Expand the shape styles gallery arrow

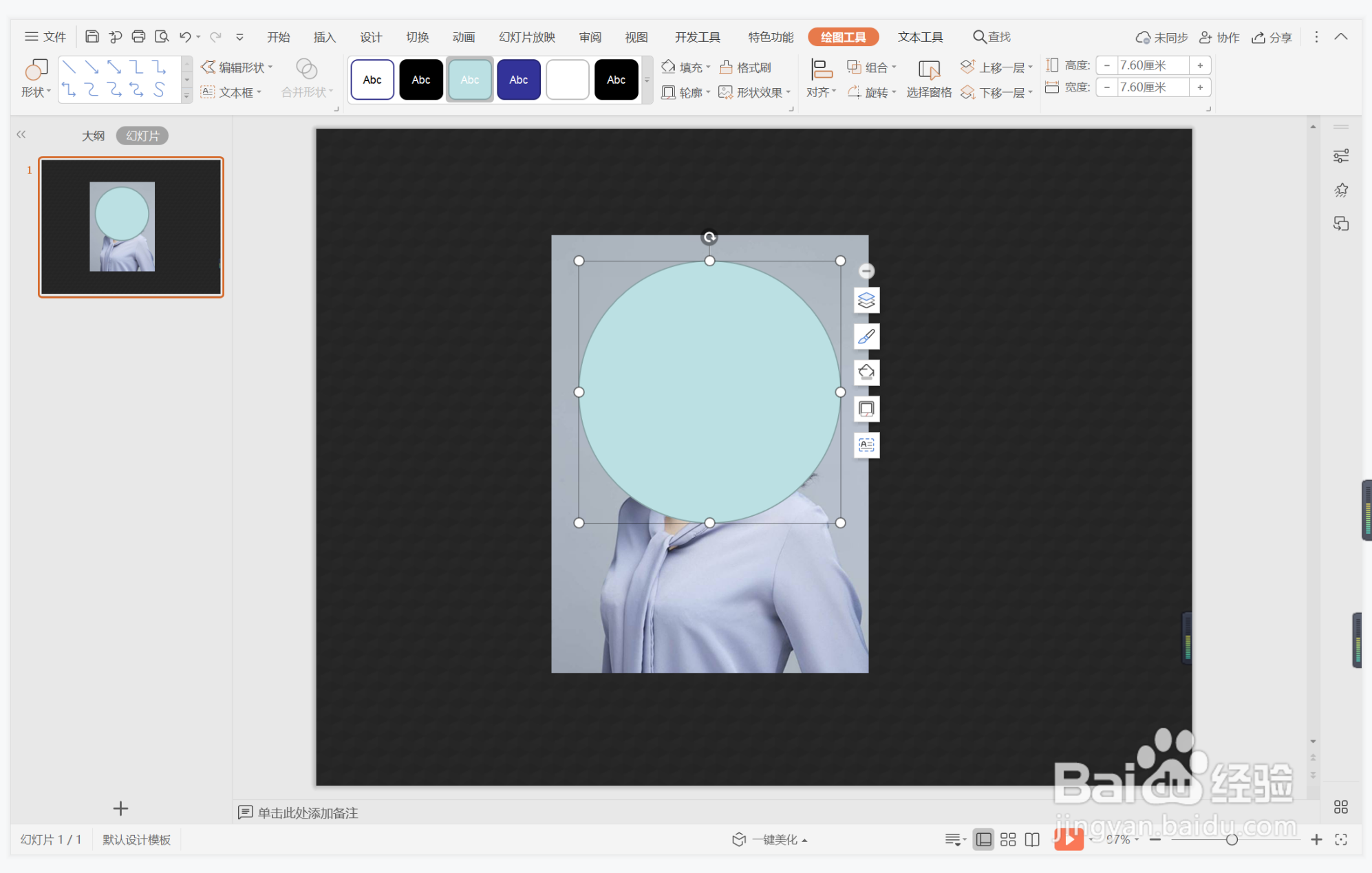pyautogui.click(x=647, y=80)
